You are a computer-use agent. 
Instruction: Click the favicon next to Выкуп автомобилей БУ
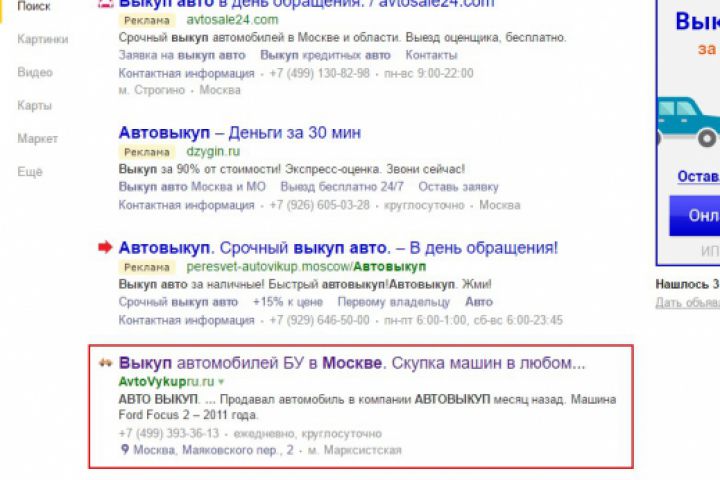(106, 363)
